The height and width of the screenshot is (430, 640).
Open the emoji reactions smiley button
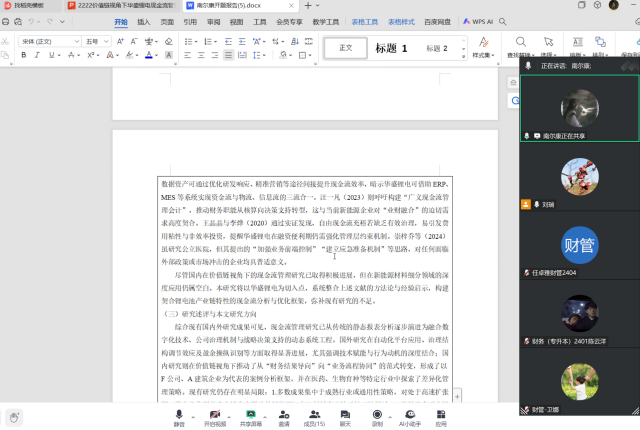tap(15, 417)
